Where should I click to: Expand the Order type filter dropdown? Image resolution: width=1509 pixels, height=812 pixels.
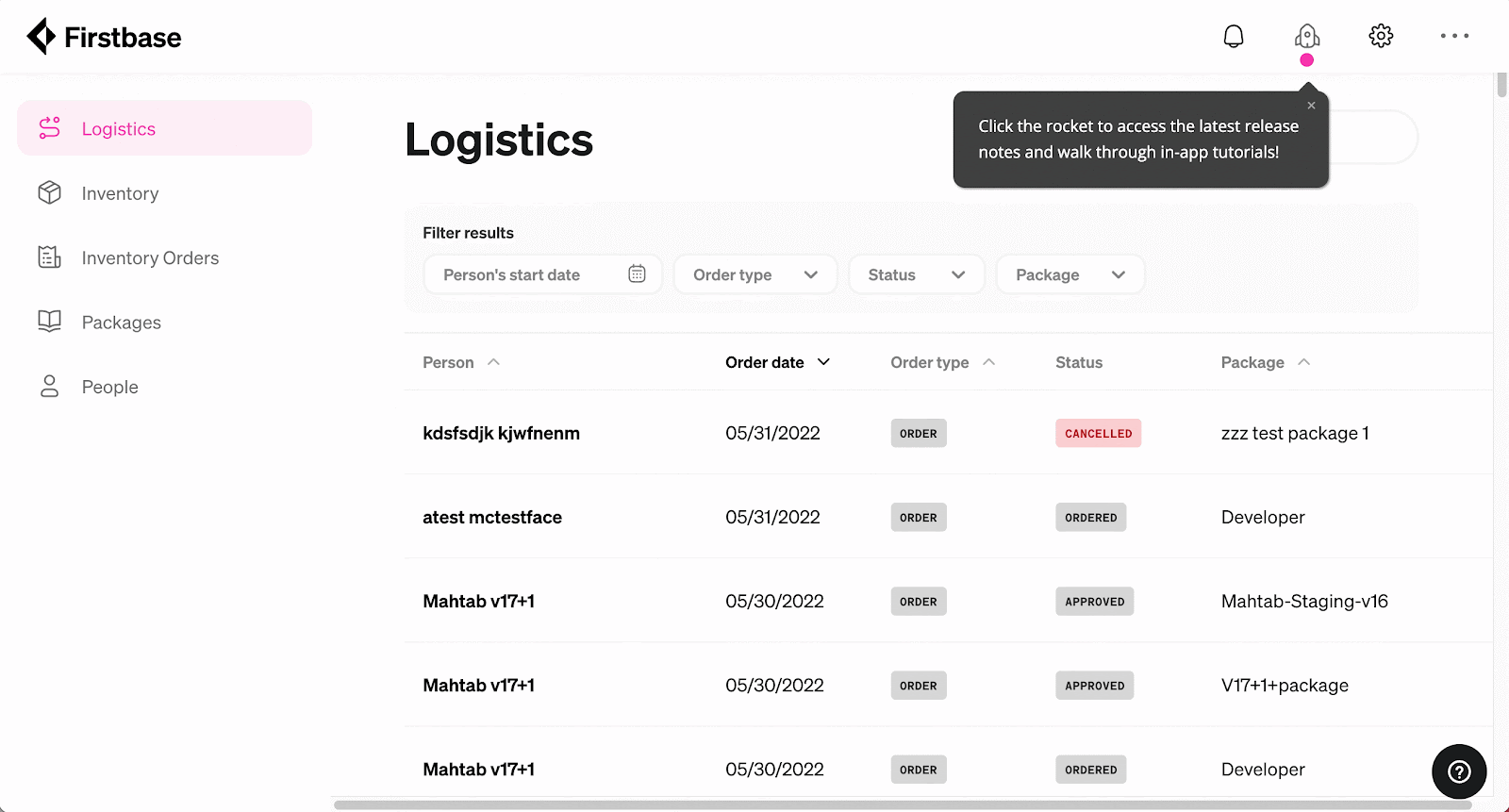point(754,274)
